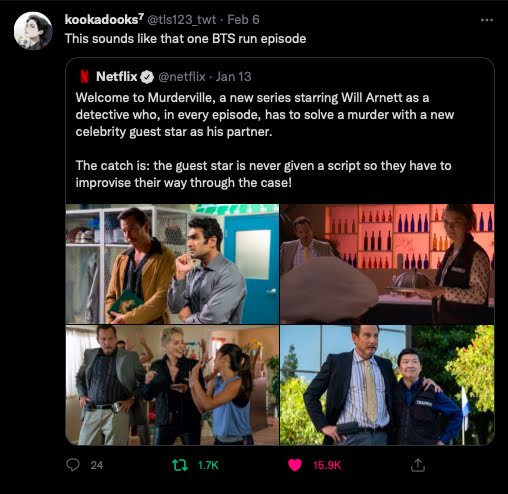The width and height of the screenshot is (508, 494).
Task: Click the green retweet icon
Action: click(x=180, y=465)
